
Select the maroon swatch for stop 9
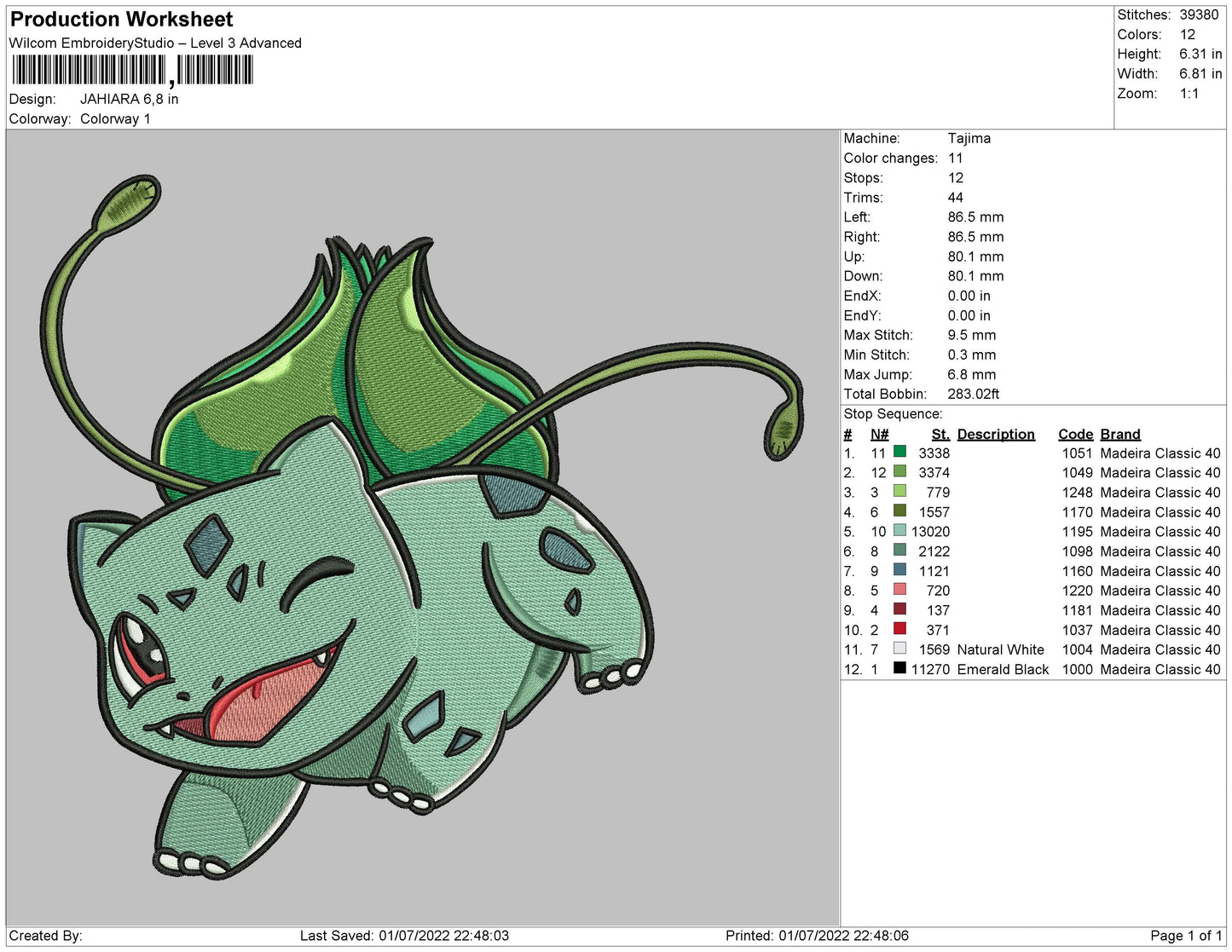coord(899,609)
